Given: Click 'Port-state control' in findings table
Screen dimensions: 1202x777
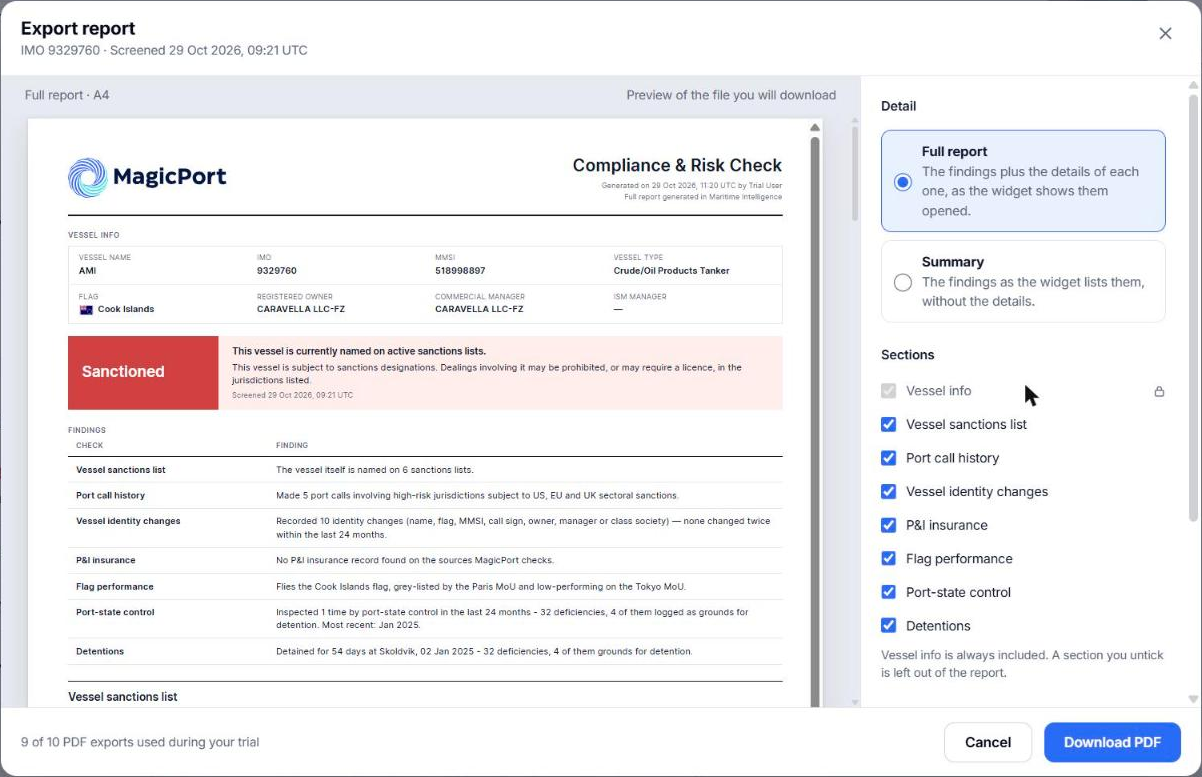Looking at the screenshot, I should (115, 612).
